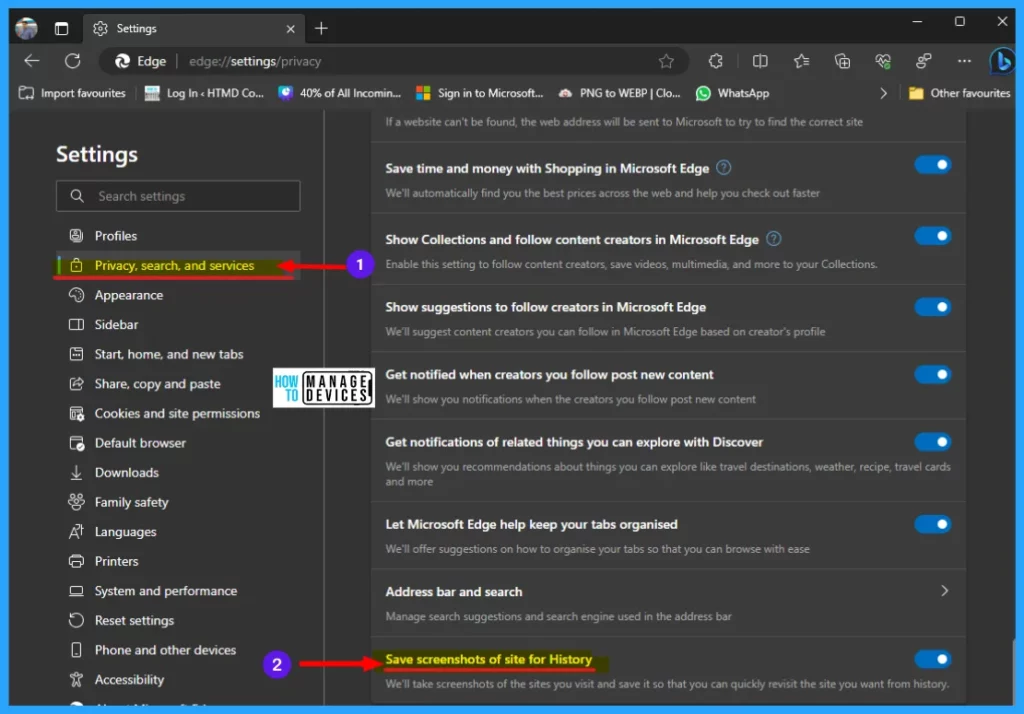This screenshot has width=1024, height=714.
Task: Click the Share toolbar icon
Action: (923, 61)
